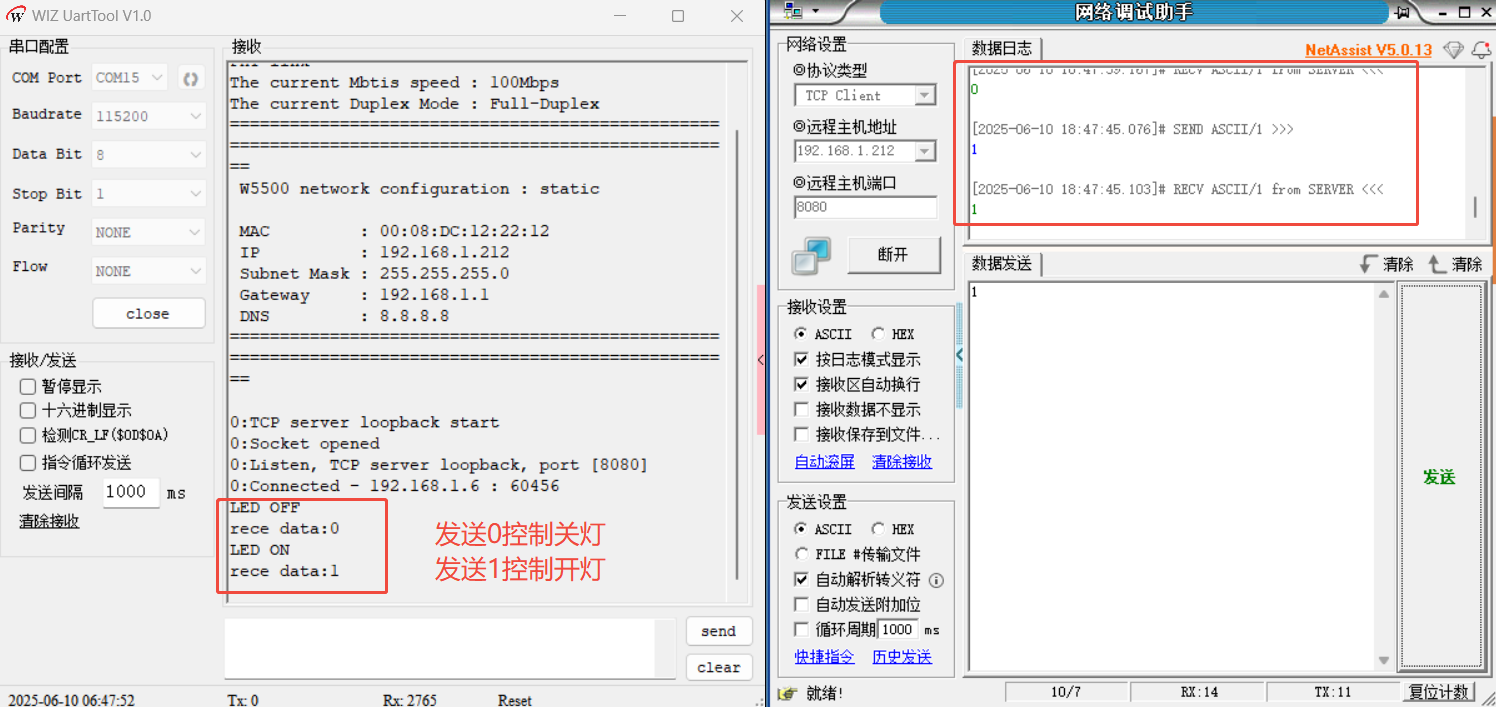1496x707 pixels.
Task: Open the NetAssist system menu icon
Action: [x=794, y=11]
